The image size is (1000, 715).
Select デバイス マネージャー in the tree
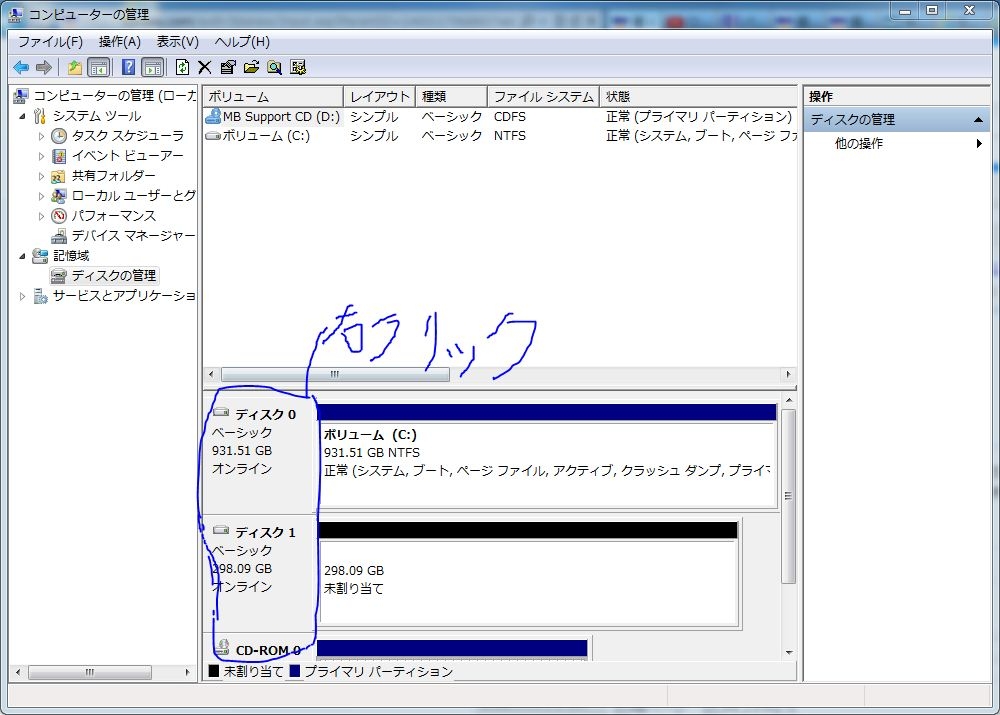pos(133,236)
